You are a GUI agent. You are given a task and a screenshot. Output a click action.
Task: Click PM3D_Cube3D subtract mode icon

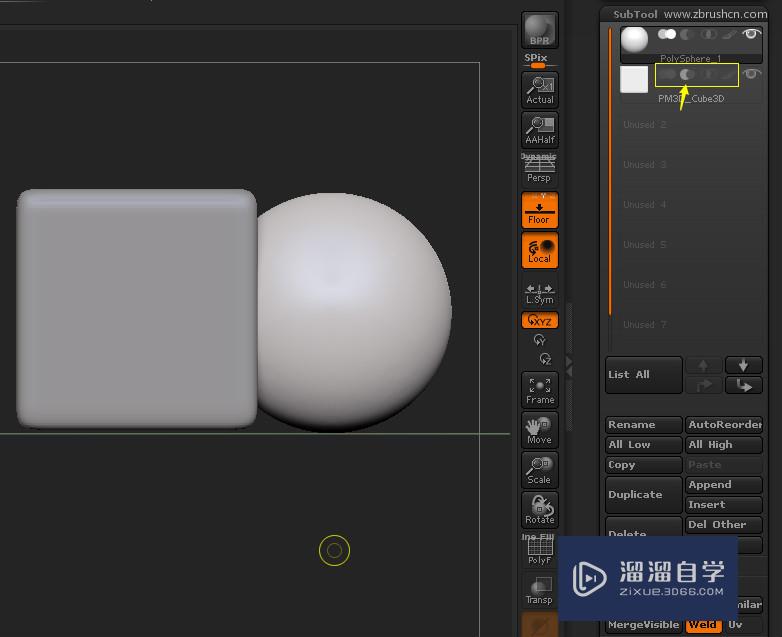point(687,74)
